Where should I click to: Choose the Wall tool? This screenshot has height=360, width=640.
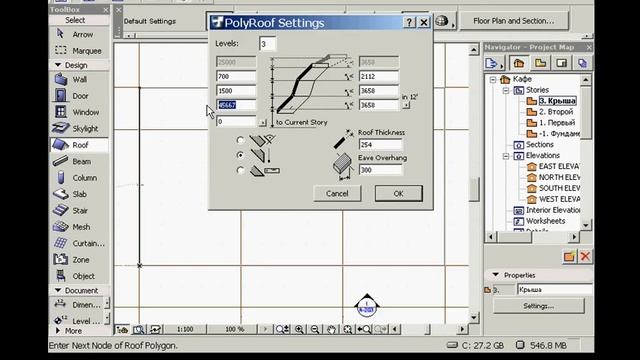coord(79,79)
